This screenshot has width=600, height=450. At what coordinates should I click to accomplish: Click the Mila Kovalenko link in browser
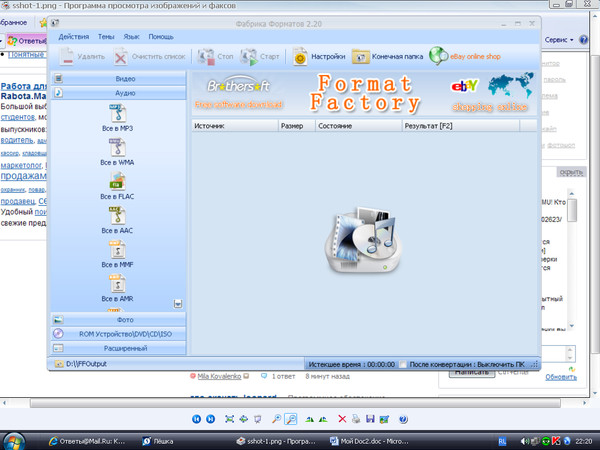tap(219, 377)
